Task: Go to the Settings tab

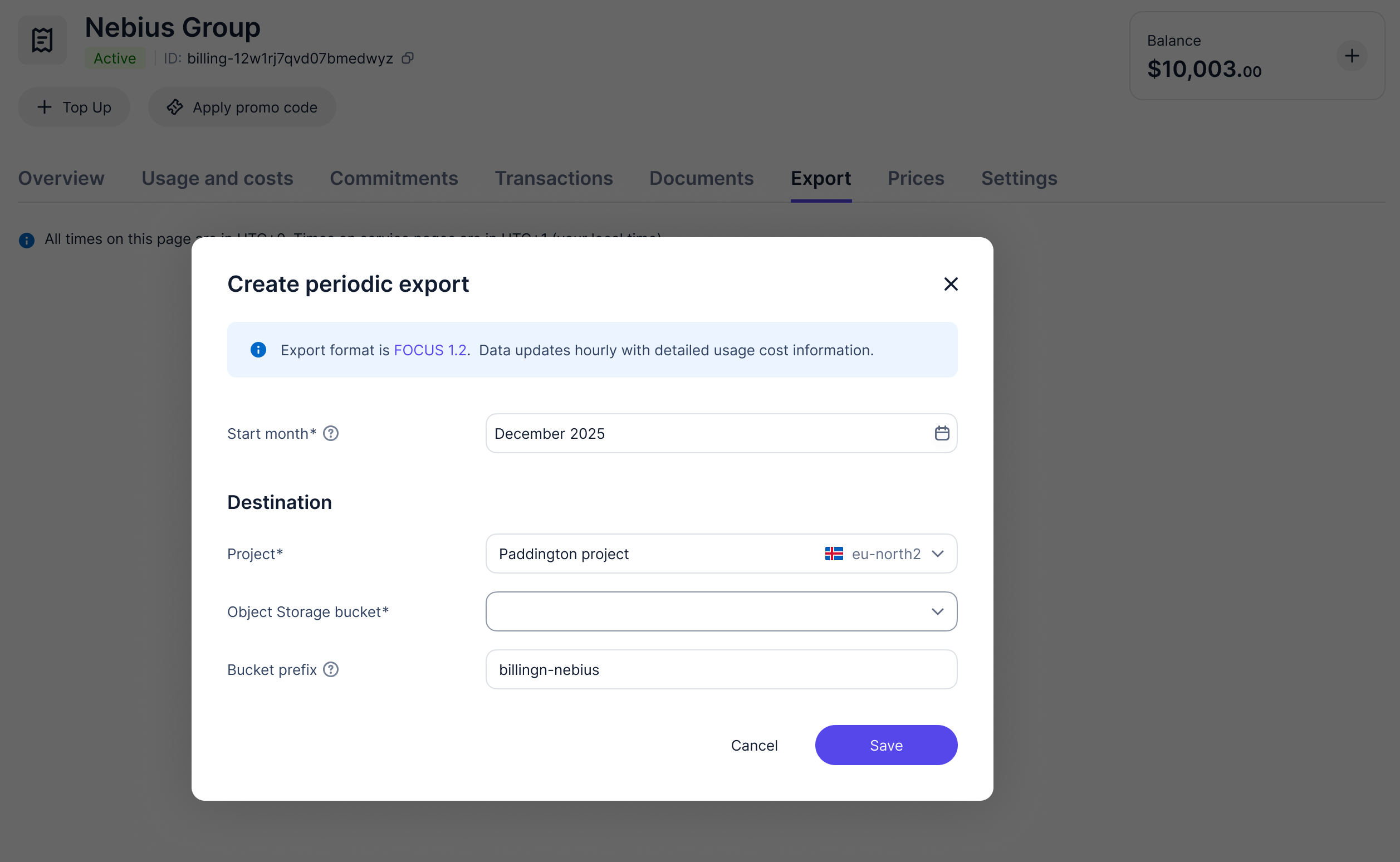Action: [x=1019, y=178]
